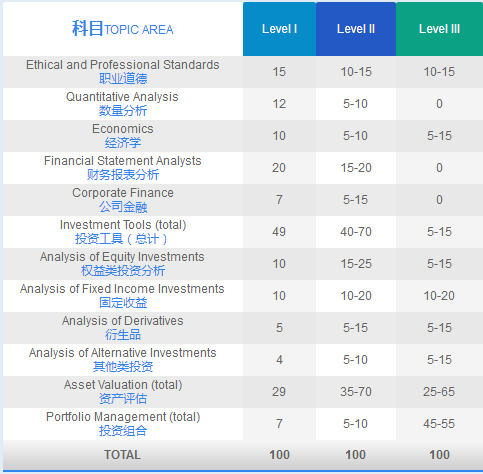Open the 公司金融 link
Image resolution: width=483 pixels, height=474 pixels.
coord(123,207)
